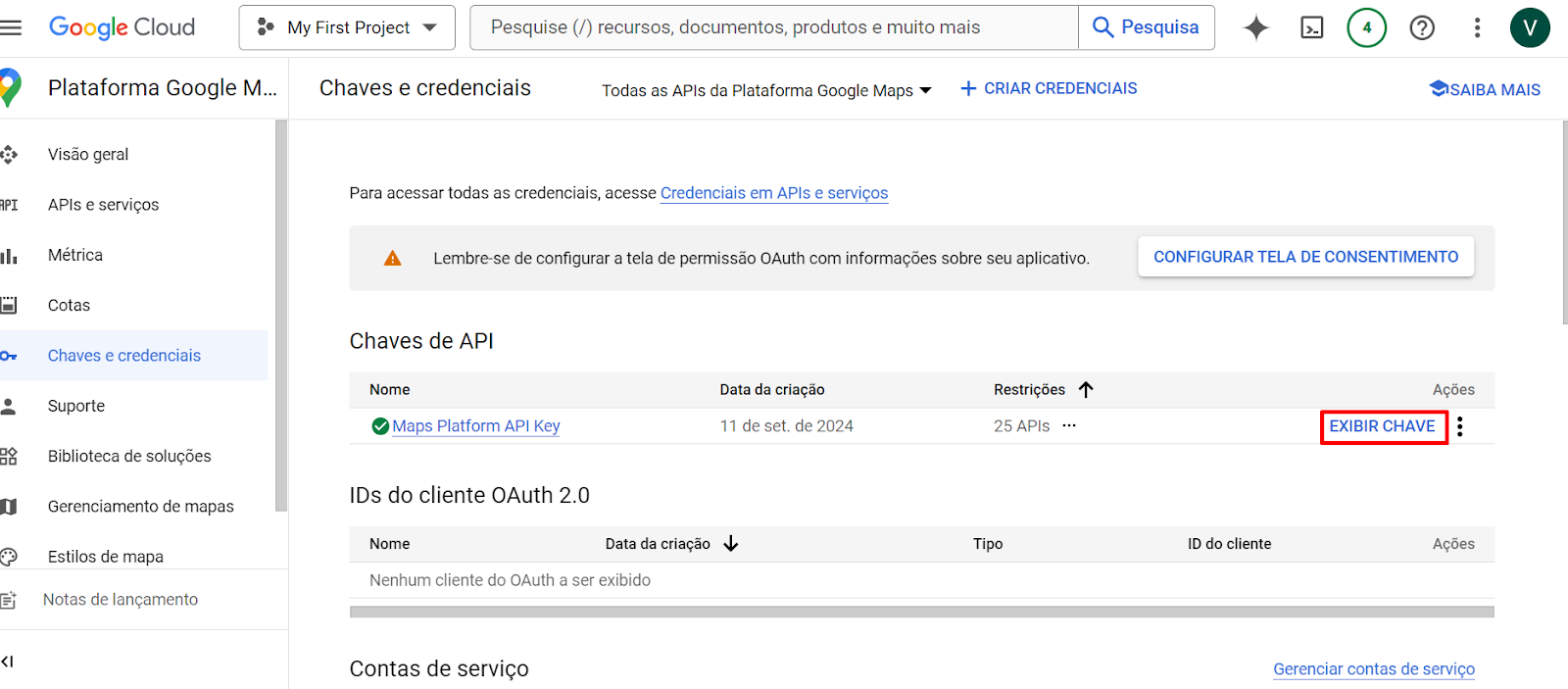Image resolution: width=1568 pixels, height=689 pixels.
Task: Click the Tipo column header
Action: pos(988,543)
